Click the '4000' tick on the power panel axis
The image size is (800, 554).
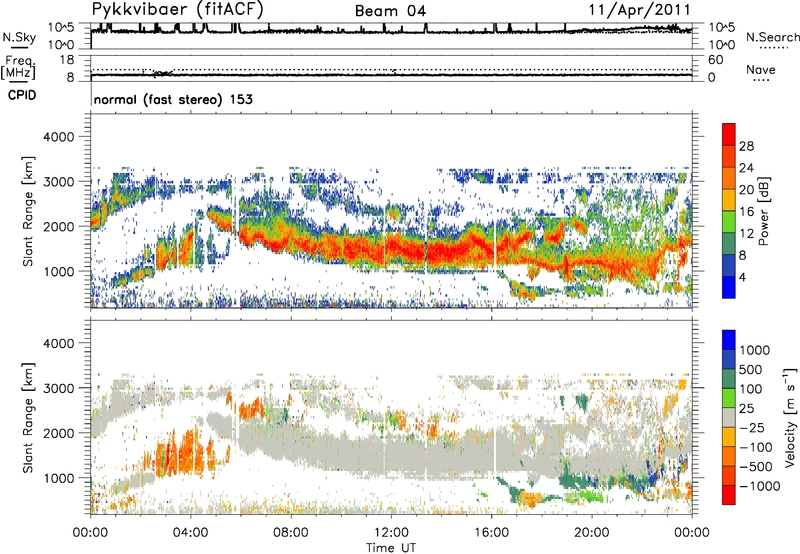point(58,137)
